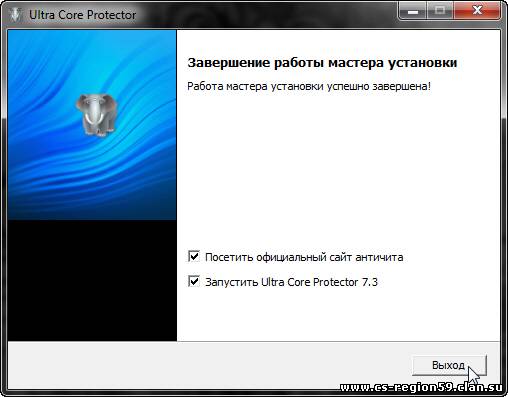The width and height of the screenshot is (508, 397).
Task: Click the left window frame border
Action: tap(4, 200)
